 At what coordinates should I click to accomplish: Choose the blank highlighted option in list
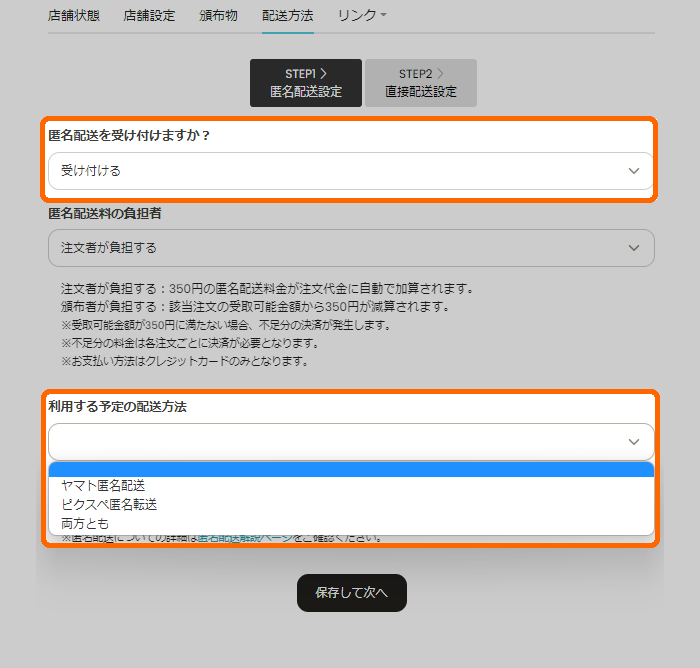[351, 469]
